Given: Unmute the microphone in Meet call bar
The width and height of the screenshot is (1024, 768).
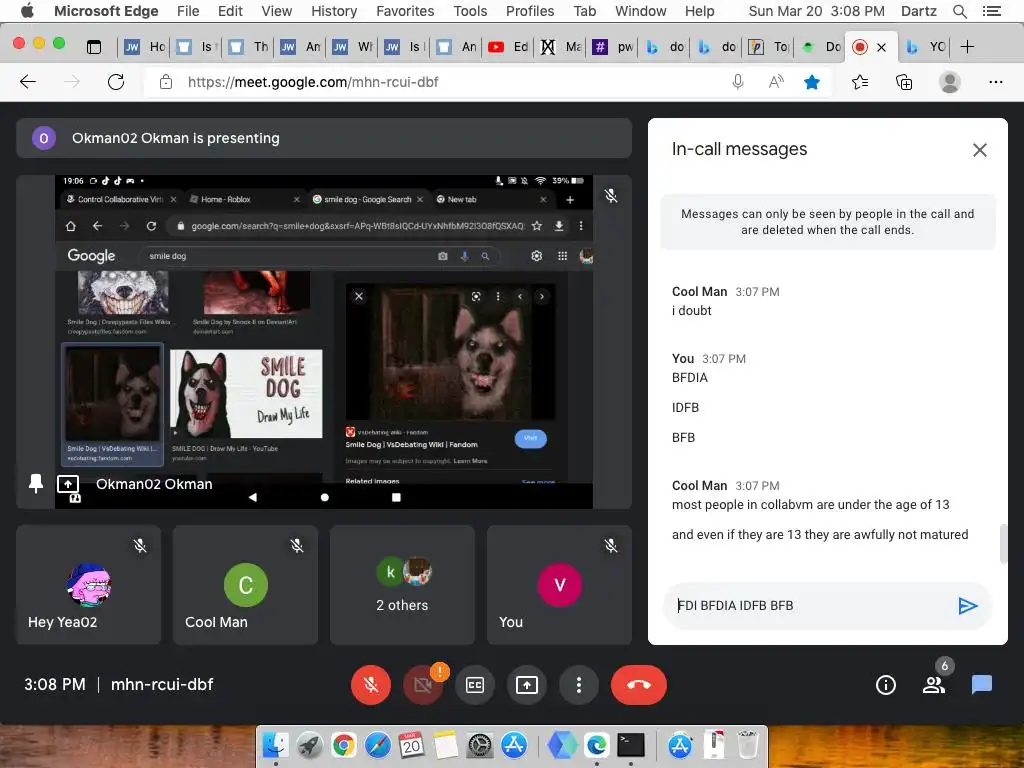Looking at the screenshot, I should [370, 684].
